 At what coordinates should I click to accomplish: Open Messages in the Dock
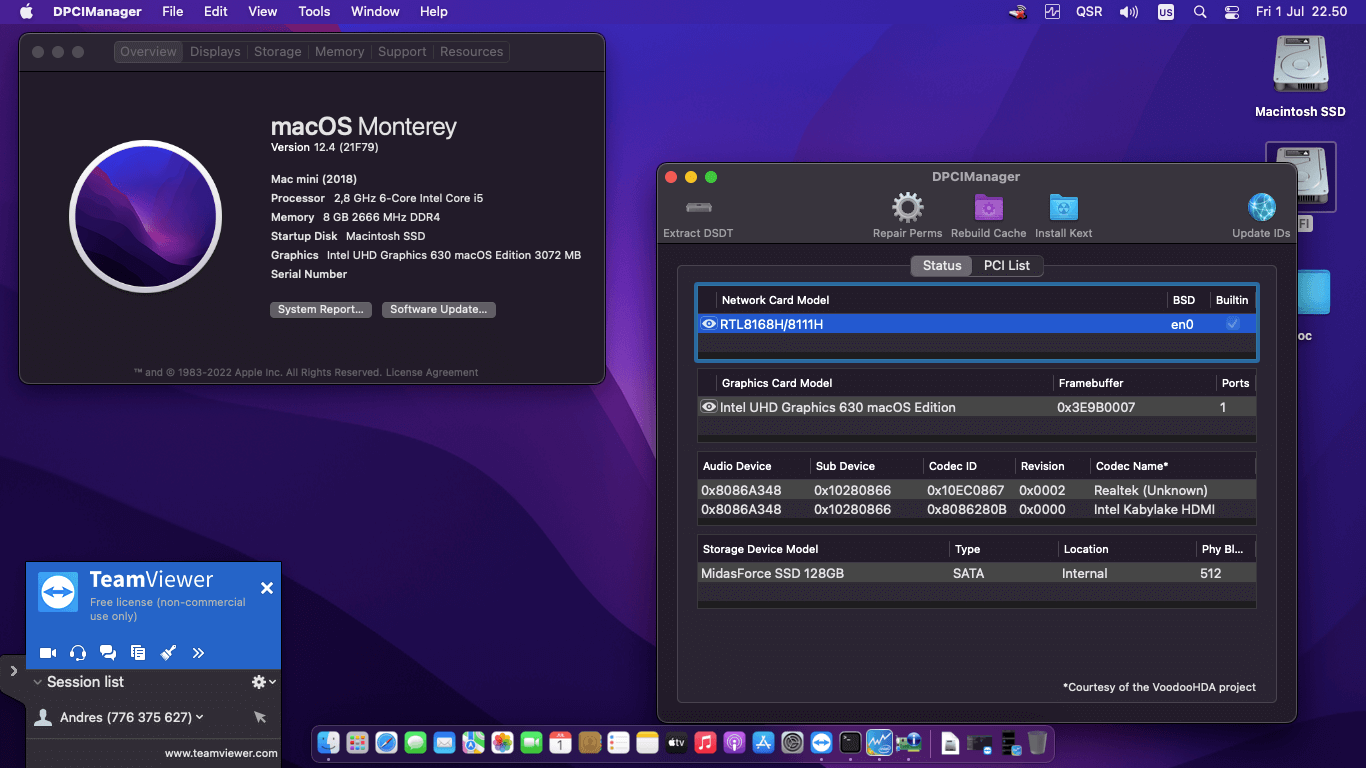click(415, 743)
